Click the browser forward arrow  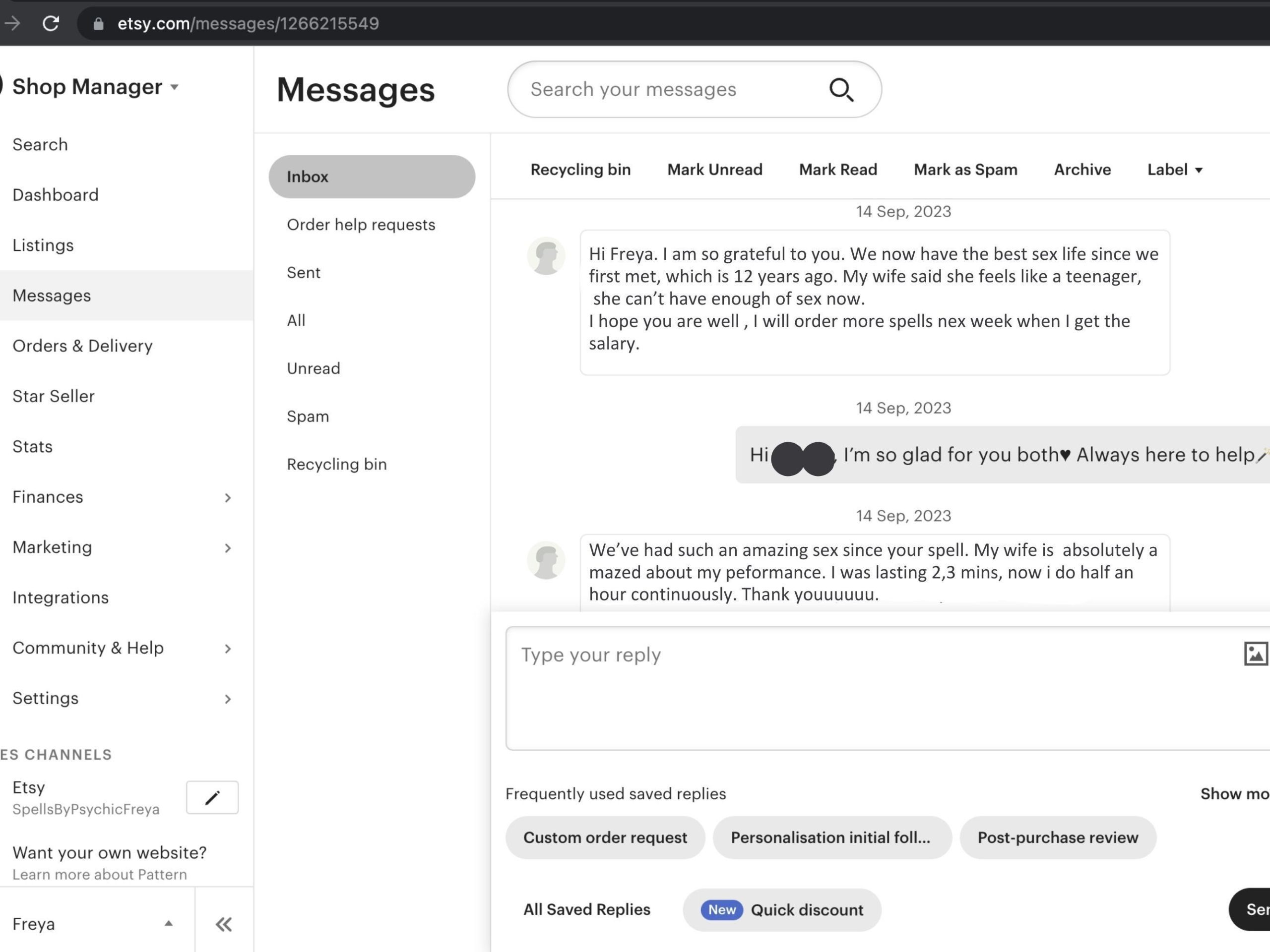[x=12, y=23]
